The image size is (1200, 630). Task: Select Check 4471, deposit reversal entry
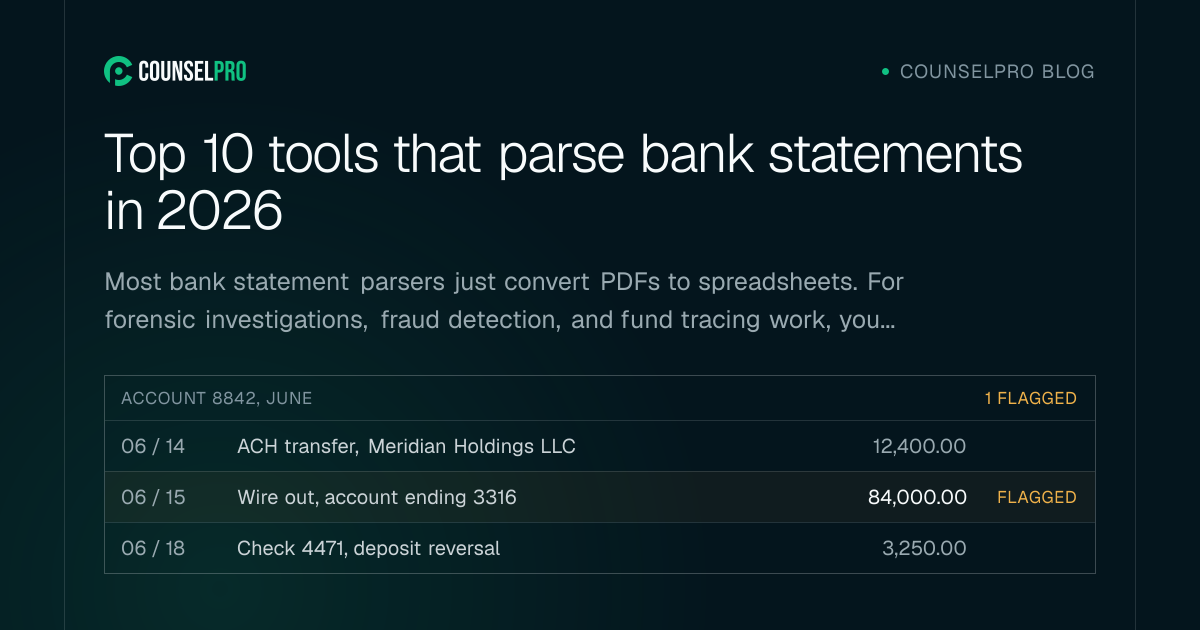coord(369,548)
